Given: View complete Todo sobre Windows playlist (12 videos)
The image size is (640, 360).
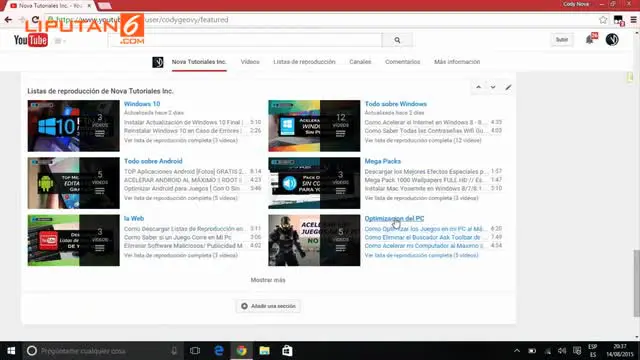Looking at the screenshot, I should (423, 140).
